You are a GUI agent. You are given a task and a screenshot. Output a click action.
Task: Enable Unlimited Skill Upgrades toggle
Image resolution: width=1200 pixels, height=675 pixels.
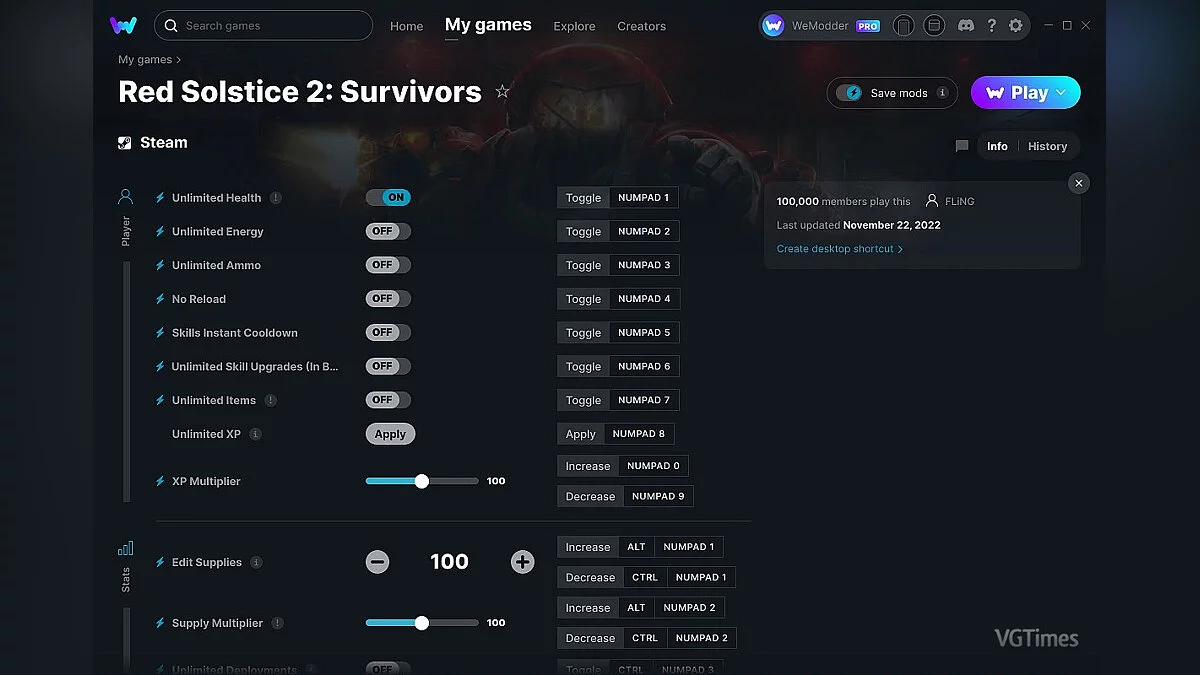(x=388, y=366)
